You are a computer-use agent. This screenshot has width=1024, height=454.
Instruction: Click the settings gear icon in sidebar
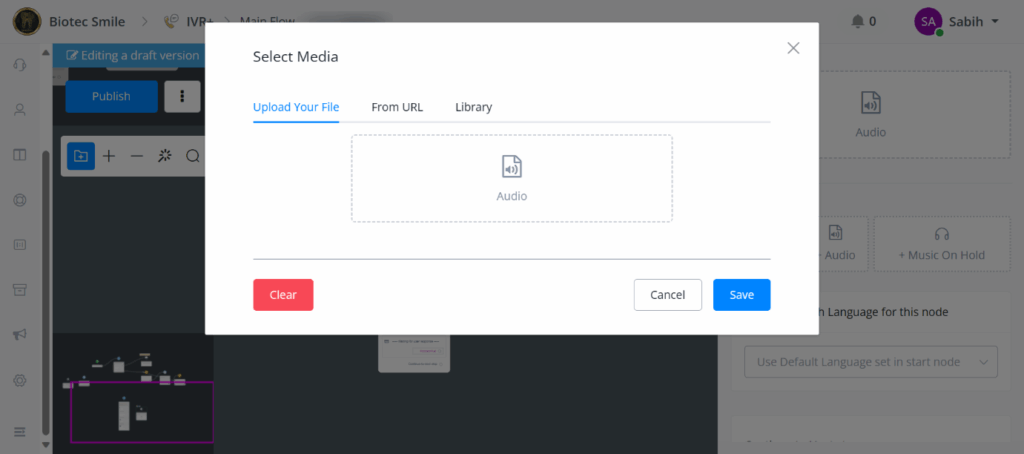[x=19, y=381]
